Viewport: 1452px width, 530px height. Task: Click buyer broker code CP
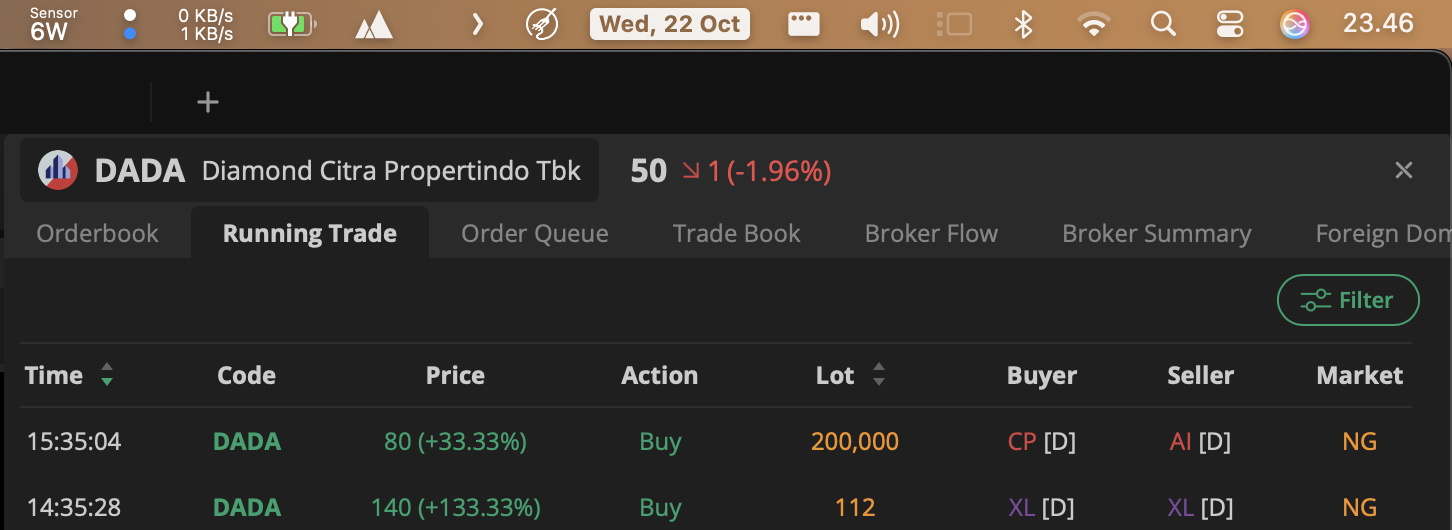coord(1022,441)
